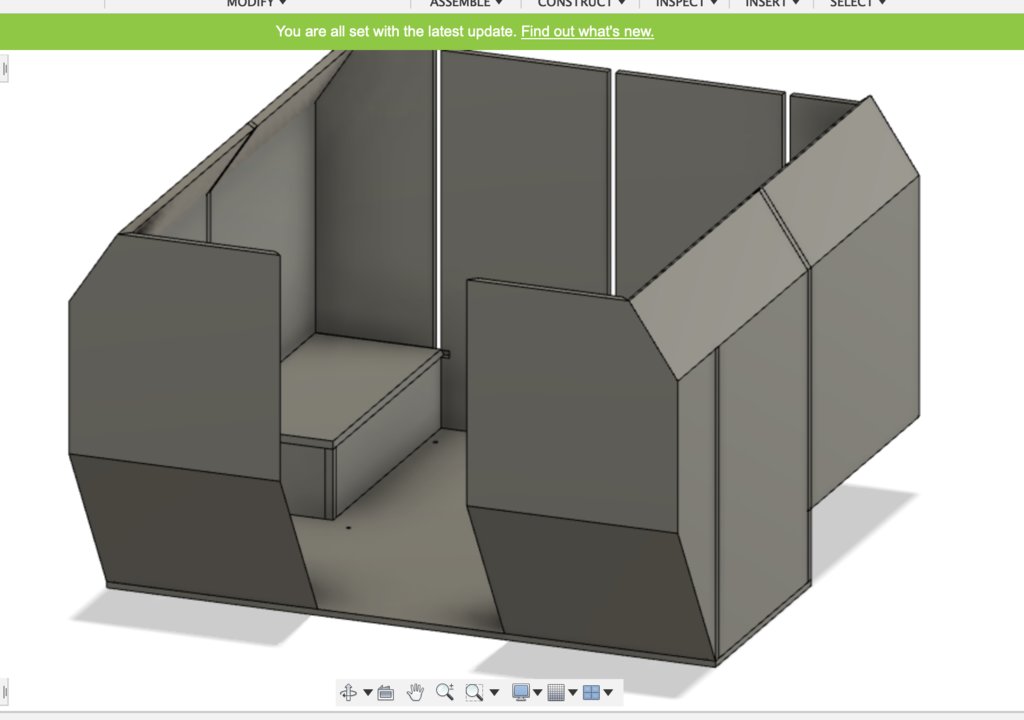Viewport: 1024px width, 720px height.
Task: Click the Grid and Snaps icon
Action: pyautogui.click(x=556, y=692)
